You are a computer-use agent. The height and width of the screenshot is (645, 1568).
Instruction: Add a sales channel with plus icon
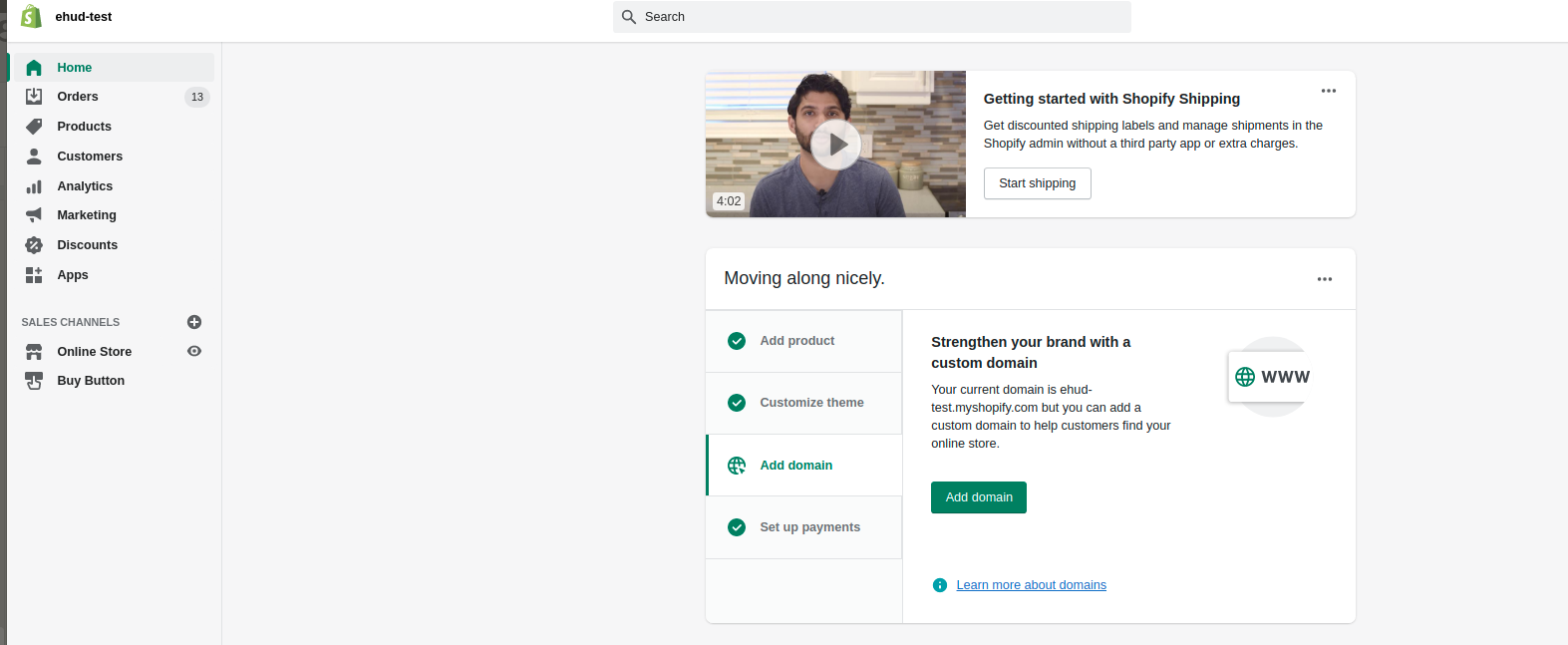pos(194,322)
